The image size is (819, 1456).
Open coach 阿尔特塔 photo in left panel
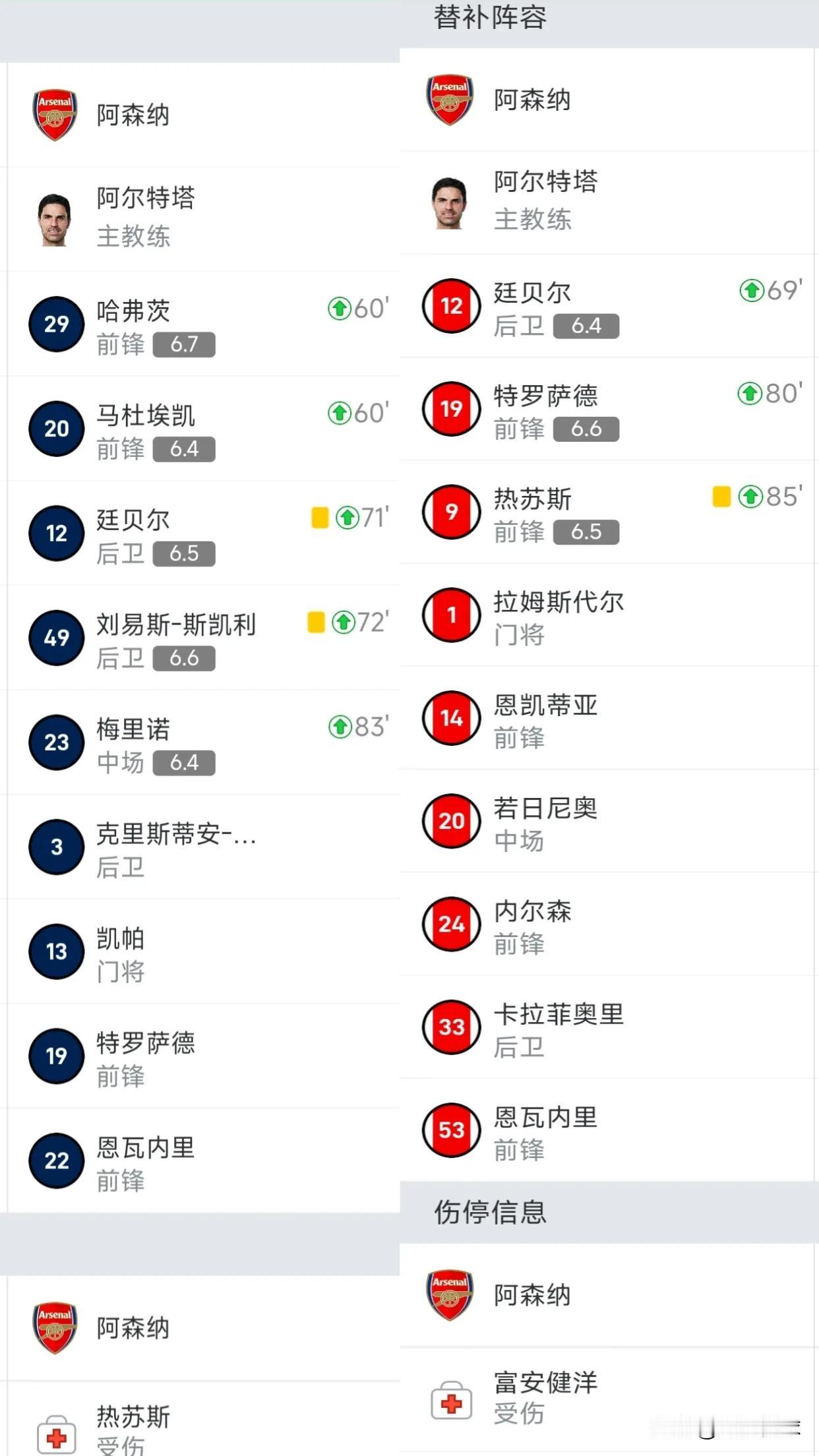point(55,220)
